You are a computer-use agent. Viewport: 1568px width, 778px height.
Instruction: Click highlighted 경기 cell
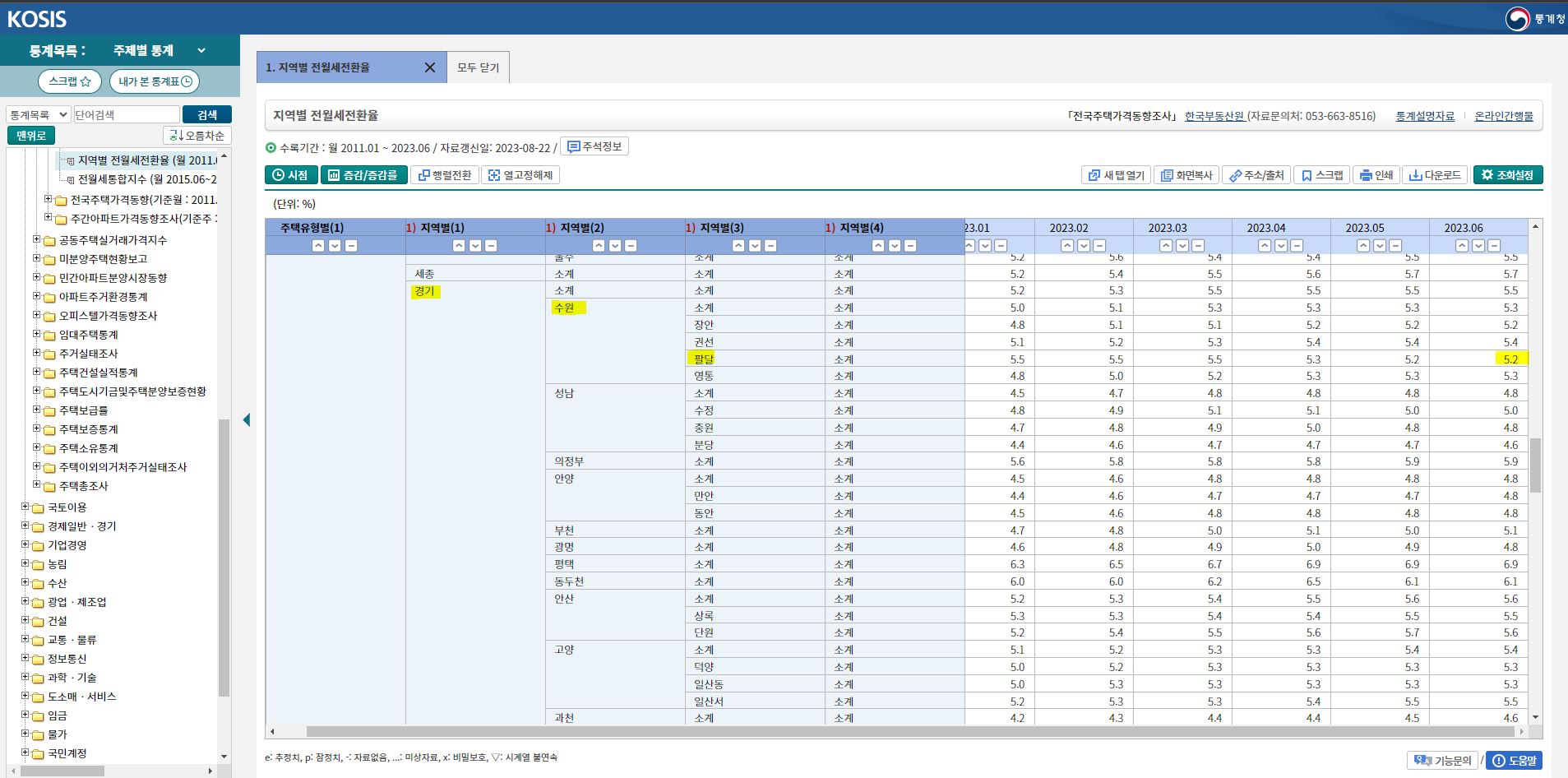426,291
